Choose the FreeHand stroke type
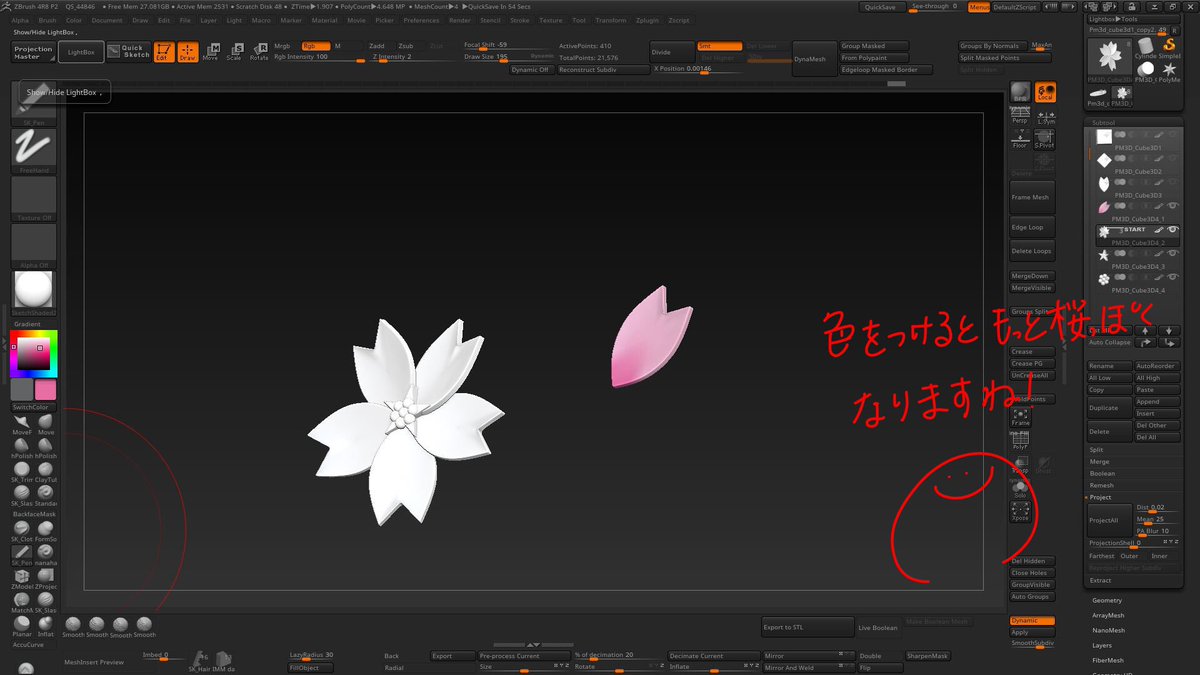Image resolution: width=1200 pixels, height=675 pixels. pos(33,152)
